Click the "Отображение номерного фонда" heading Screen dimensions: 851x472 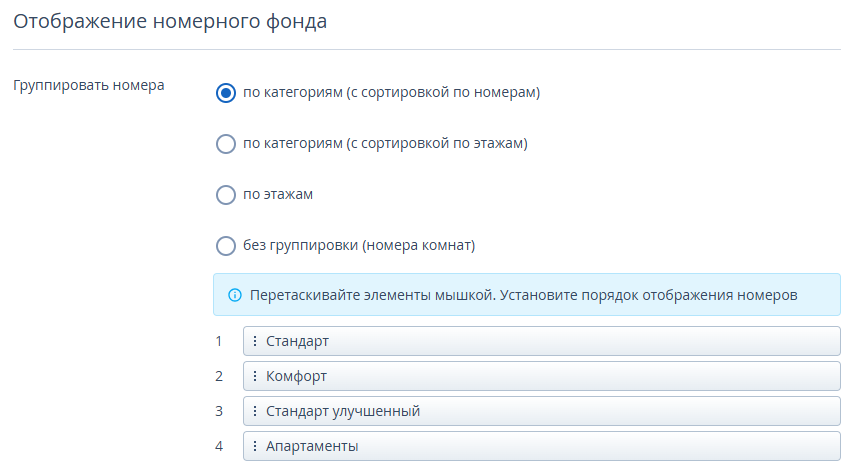click(170, 22)
